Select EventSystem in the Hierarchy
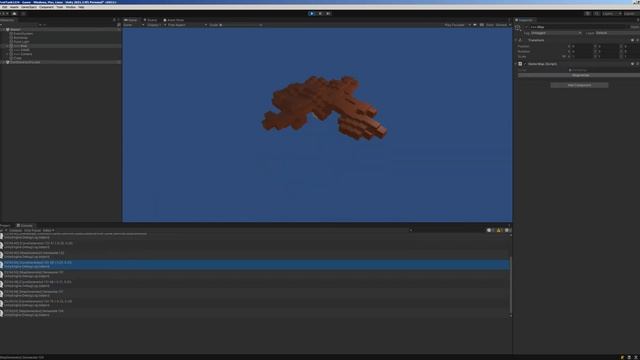The image size is (640, 360). point(23,34)
